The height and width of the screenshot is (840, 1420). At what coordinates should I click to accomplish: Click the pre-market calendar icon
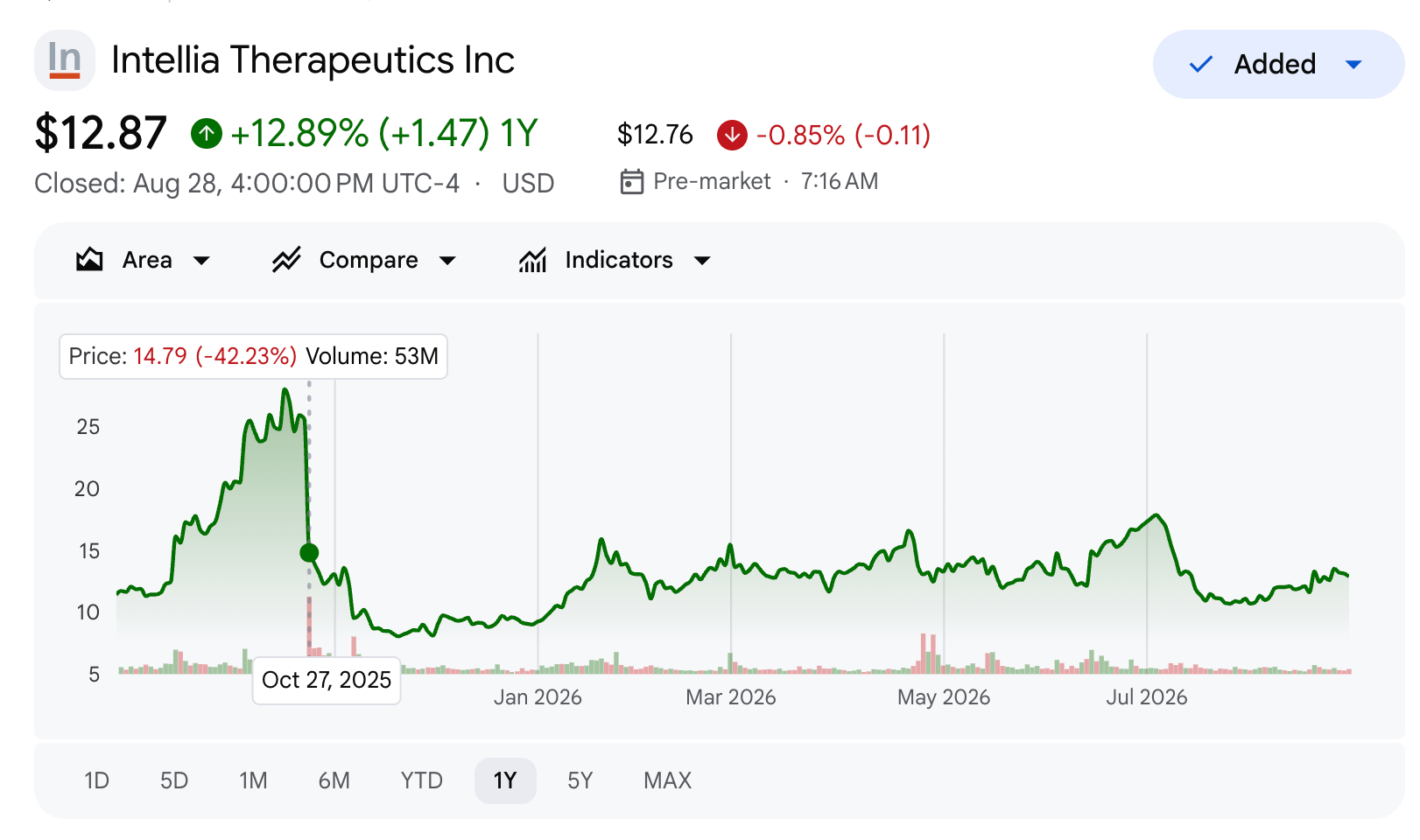[631, 181]
